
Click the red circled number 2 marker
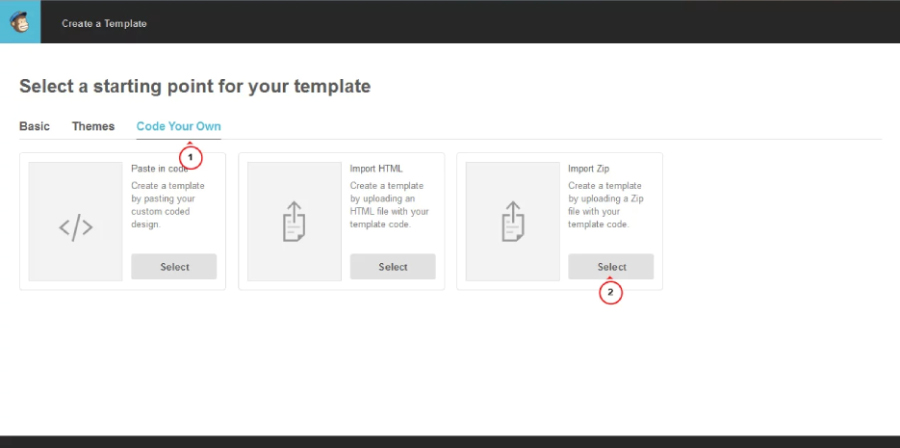pyautogui.click(x=610, y=293)
